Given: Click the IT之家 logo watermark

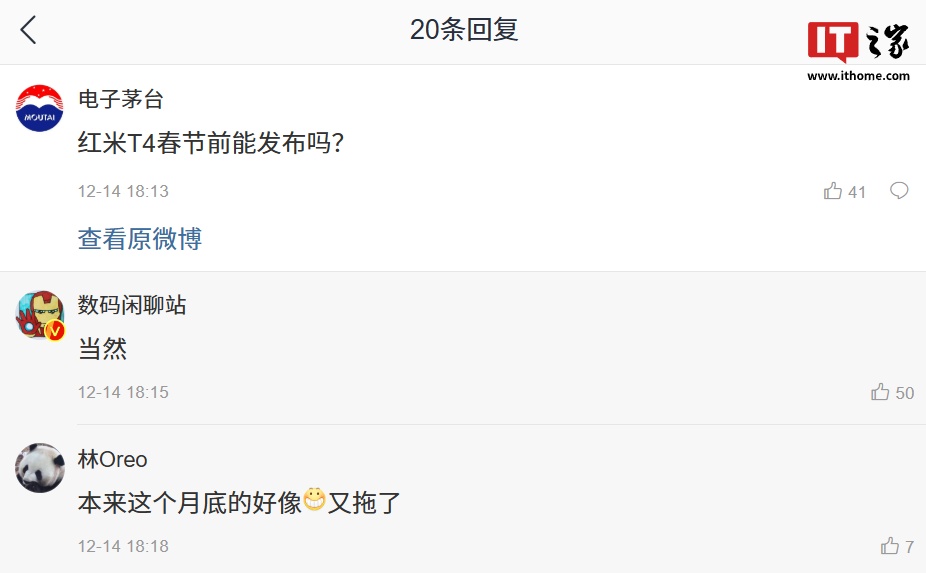Looking at the screenshot, I should 858,41.
